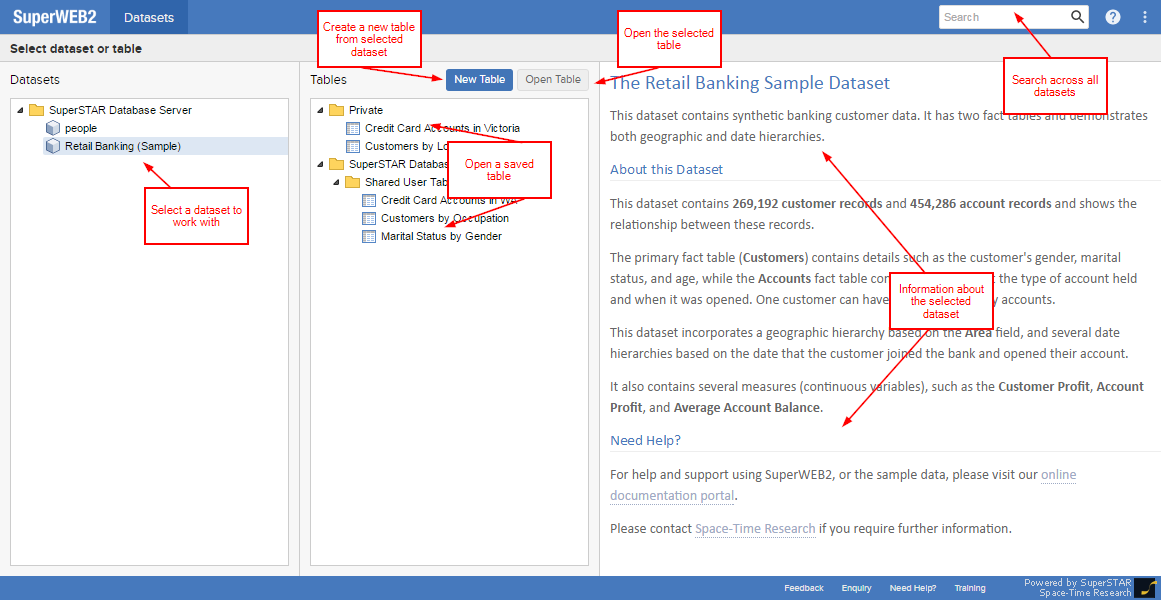The height and width of the screenshot is (600, 1161).
Task: Click the Marital Status by Gender table icon
Action: pyautogui.click(x=368, y=236)
